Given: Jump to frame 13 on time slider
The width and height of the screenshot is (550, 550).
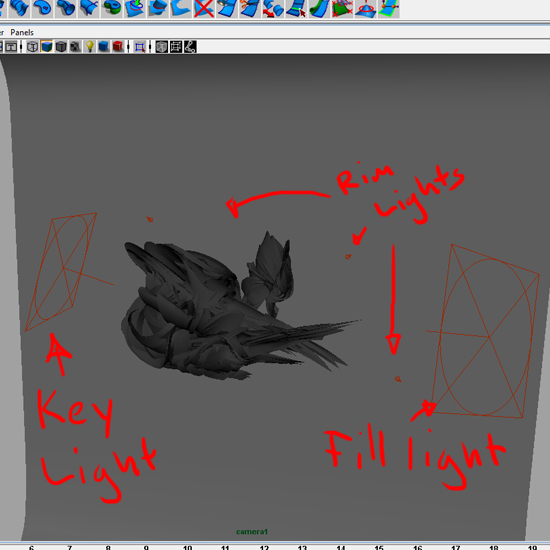Looking at the screenshot, I should pos(302,547).
